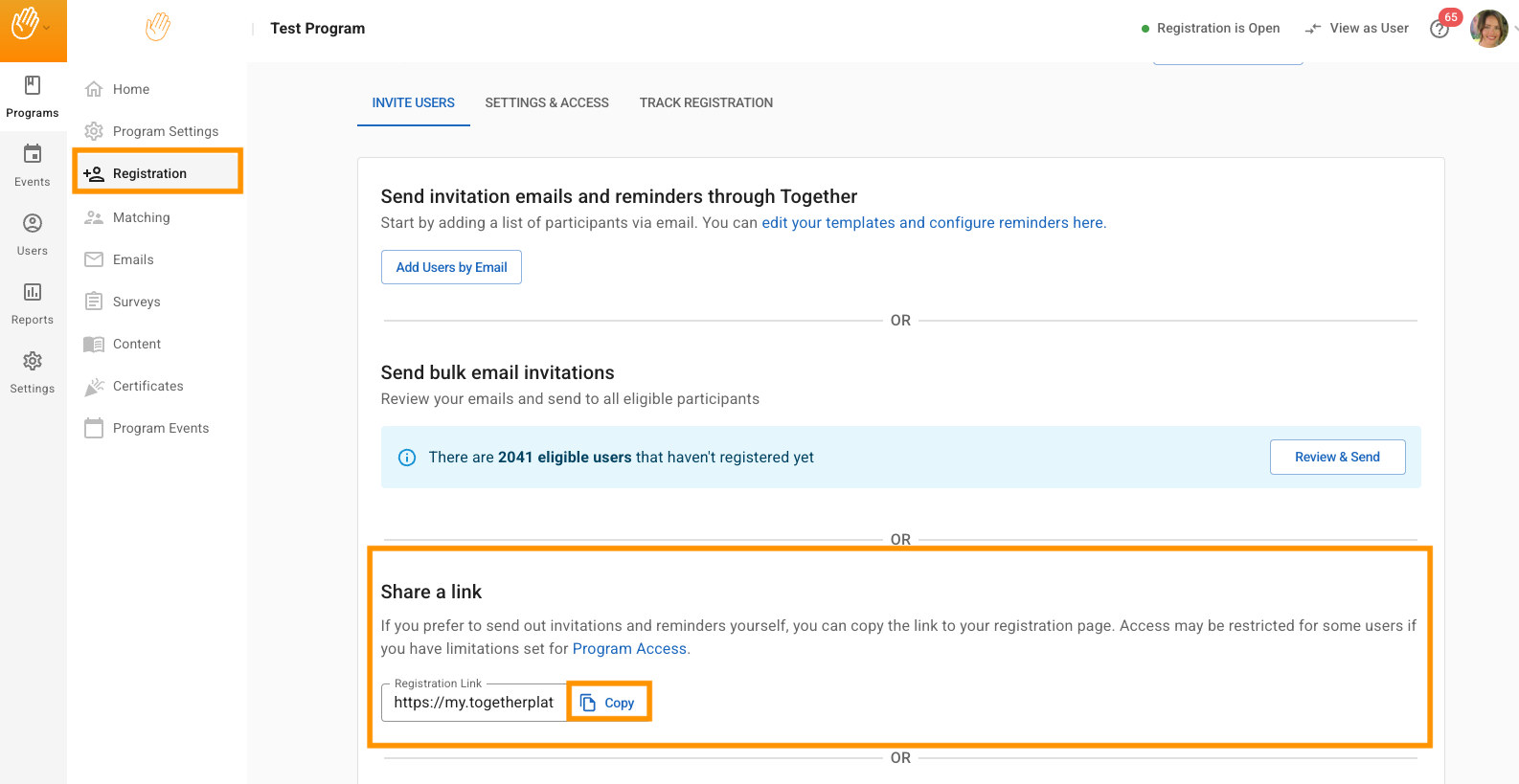The width and height of the screenshot is (1519, 784).
Task: Click the orange Together logo dropdown
Action: coord(31,25)
